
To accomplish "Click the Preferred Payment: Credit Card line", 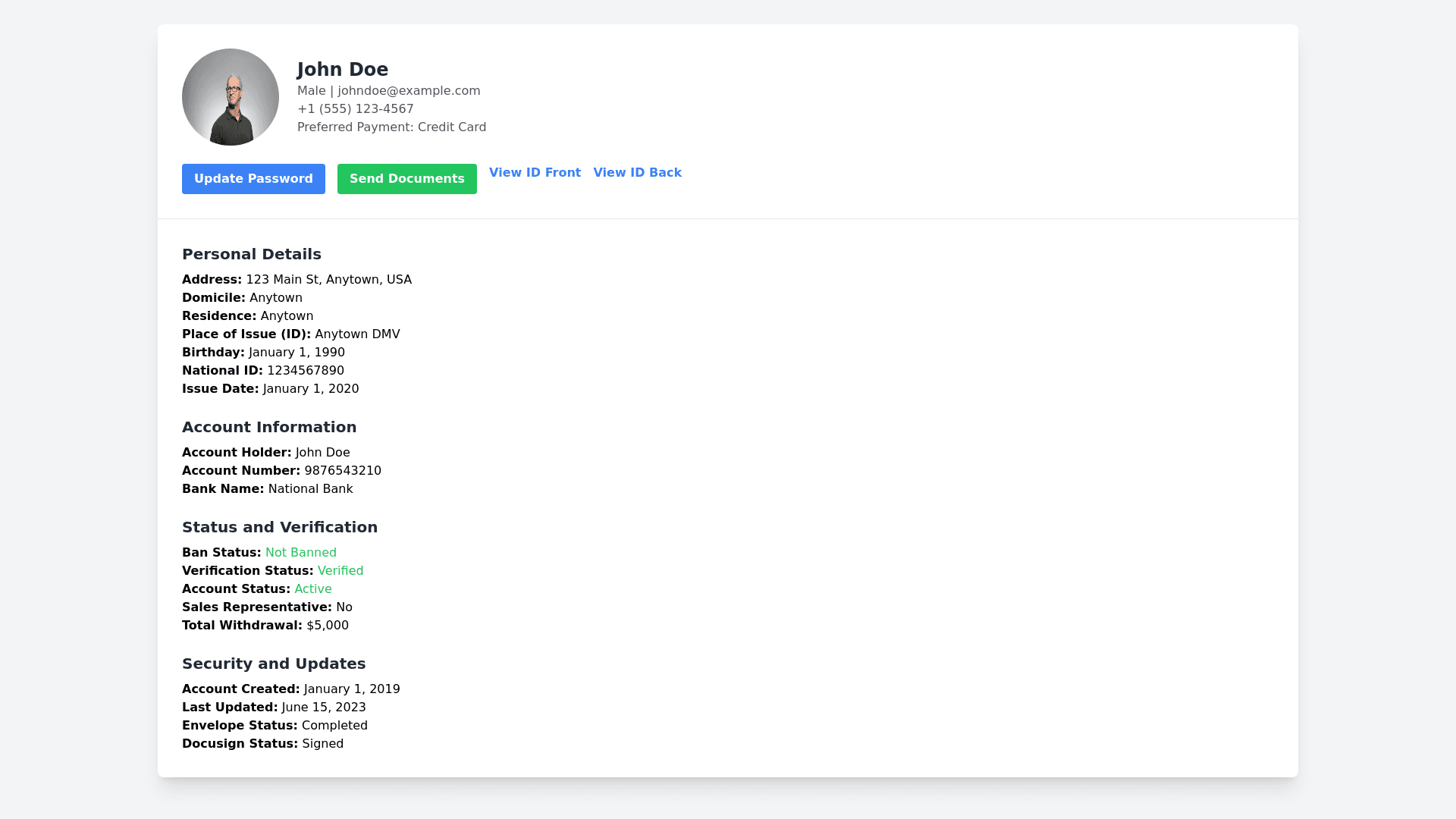I will (x=391, y=127).
